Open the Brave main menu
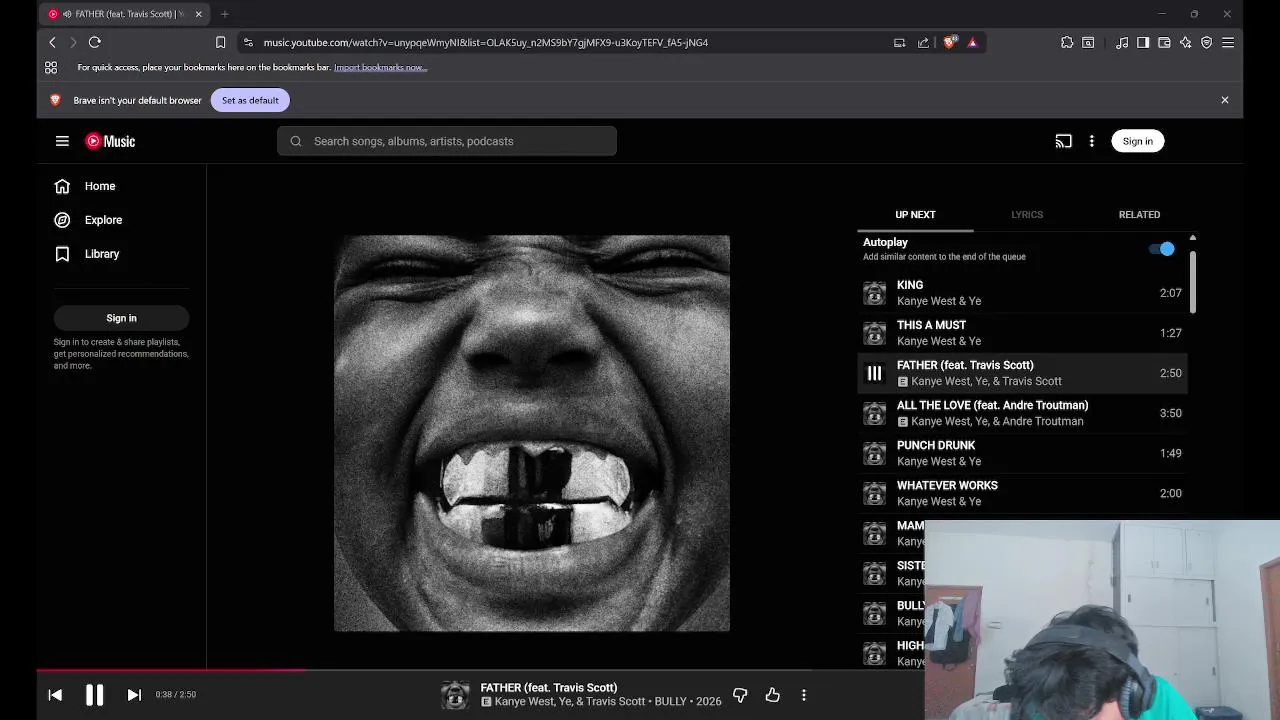 coord(1228,42)
